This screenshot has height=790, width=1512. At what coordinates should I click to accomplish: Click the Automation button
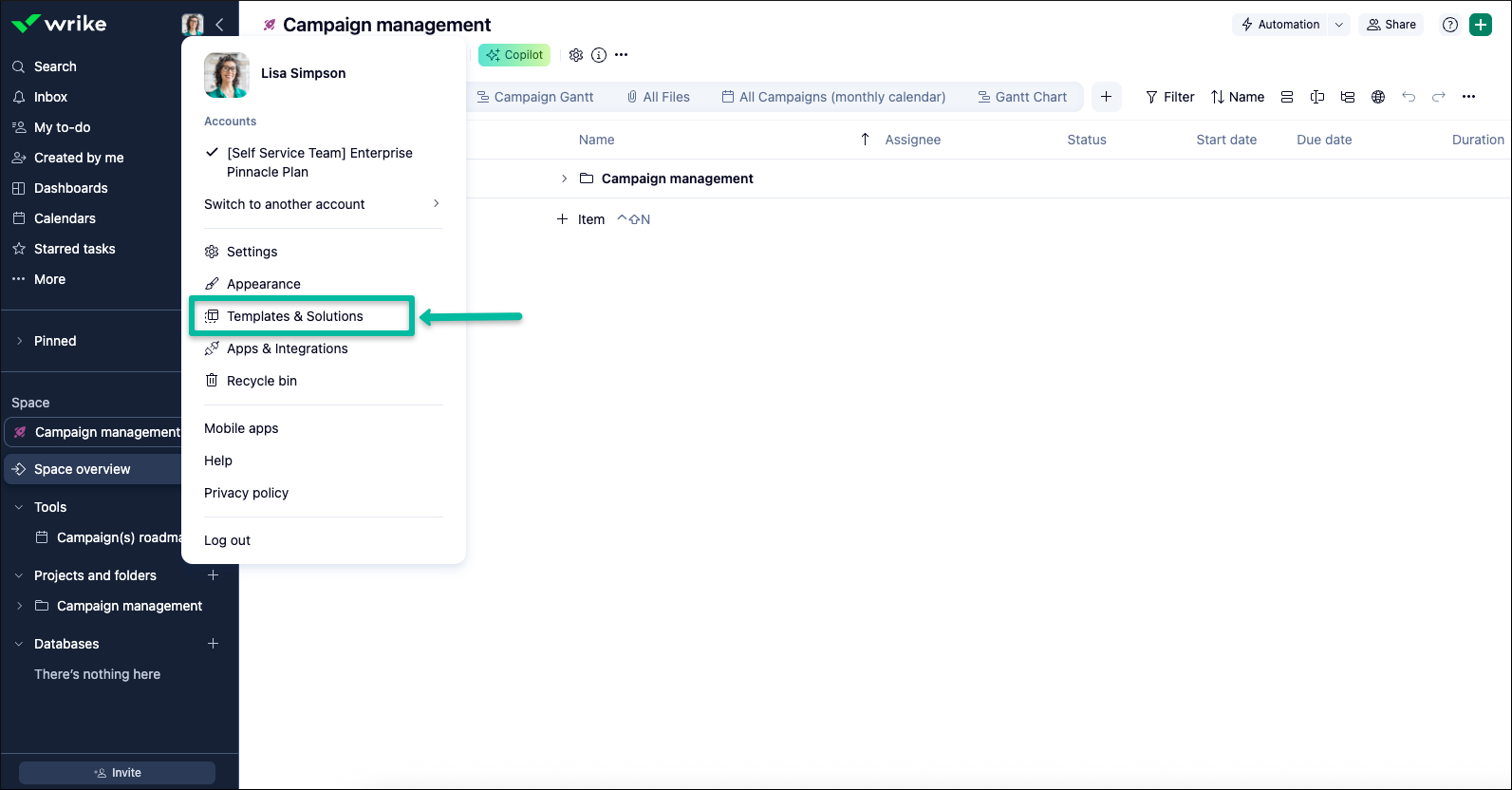tap(1280, 25)
